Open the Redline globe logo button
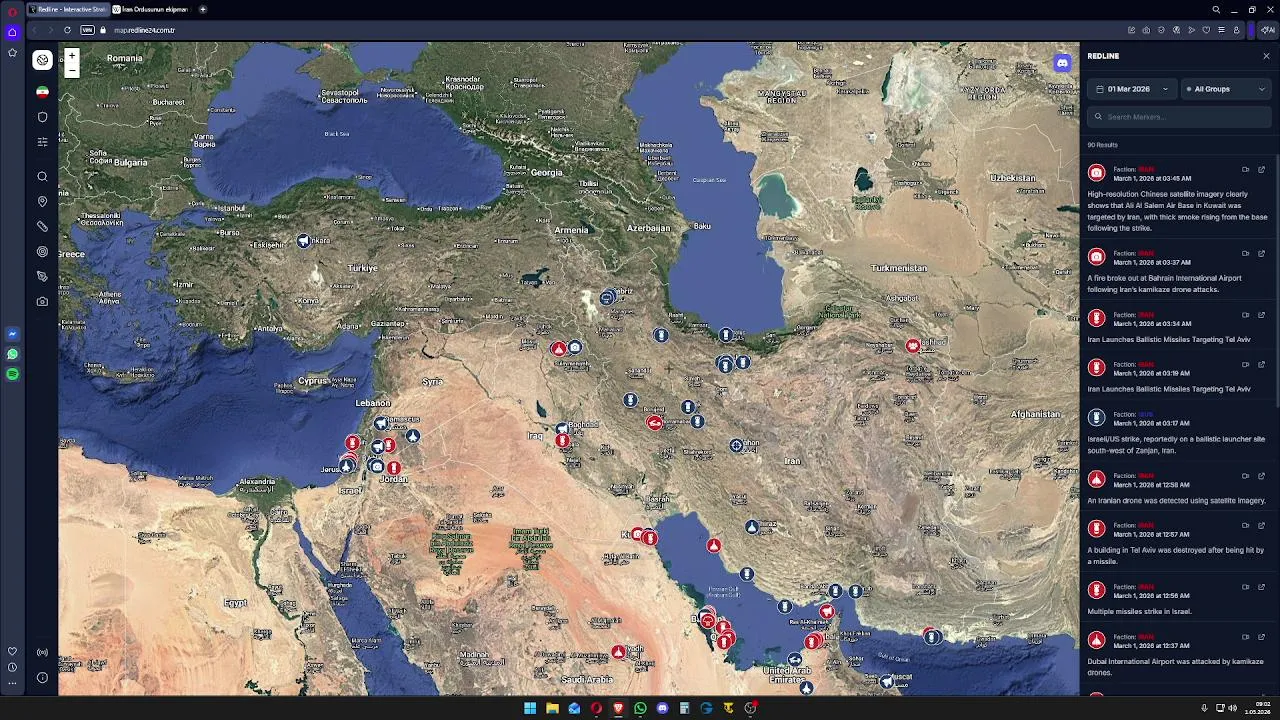This screenshot has height=720, width=1280. 42,60
